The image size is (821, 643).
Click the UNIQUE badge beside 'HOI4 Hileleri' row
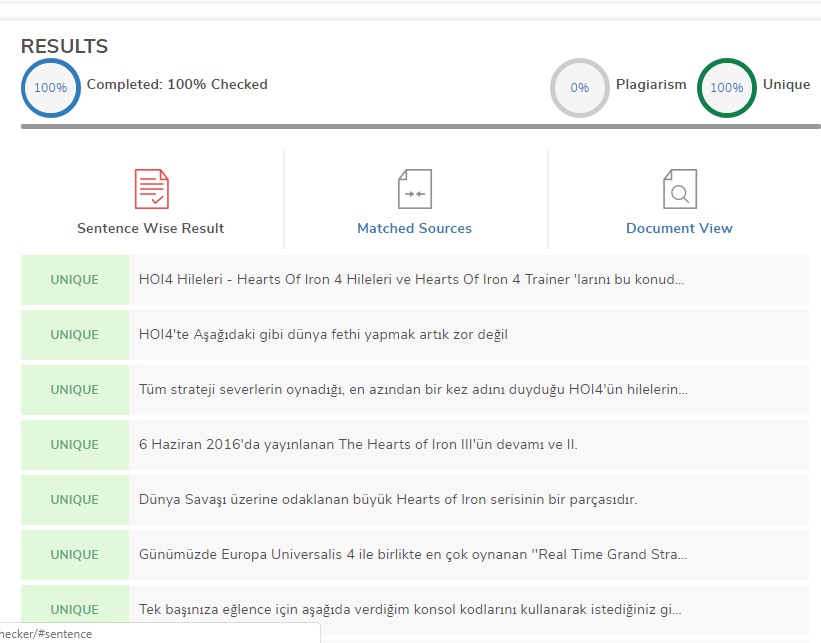tap(75, 280)
